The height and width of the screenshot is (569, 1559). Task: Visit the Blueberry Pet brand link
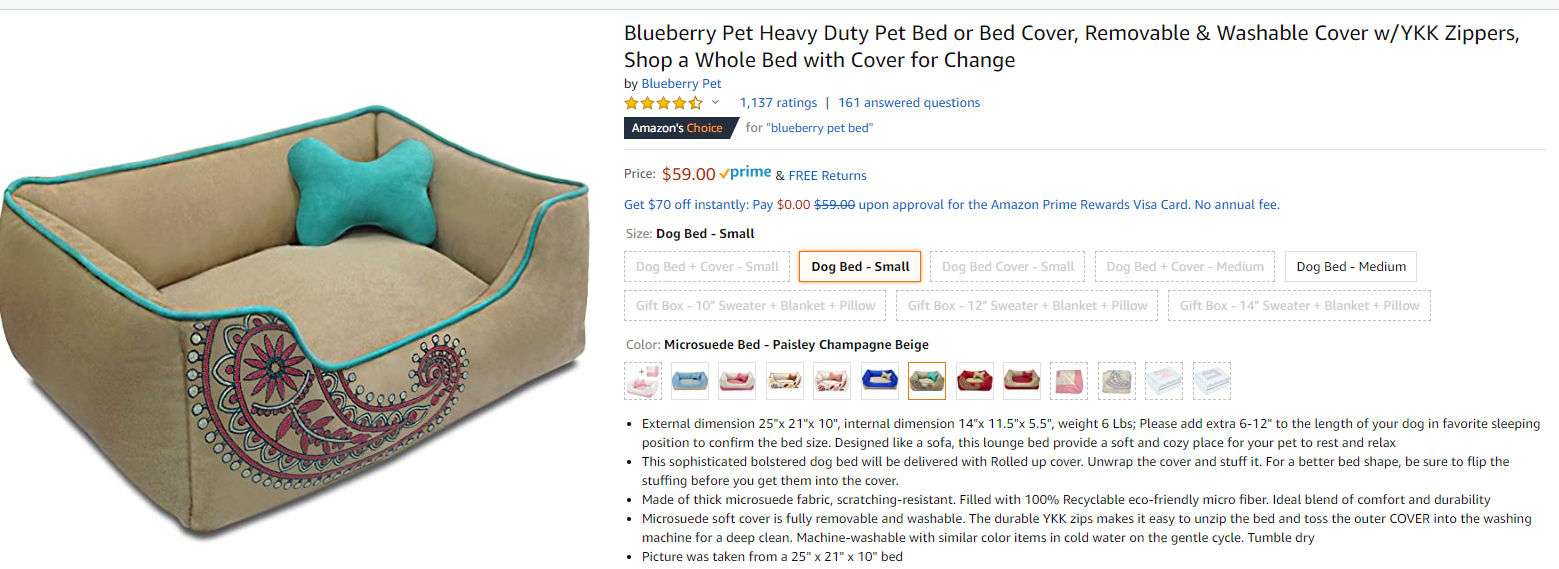(x=681, y=84)
